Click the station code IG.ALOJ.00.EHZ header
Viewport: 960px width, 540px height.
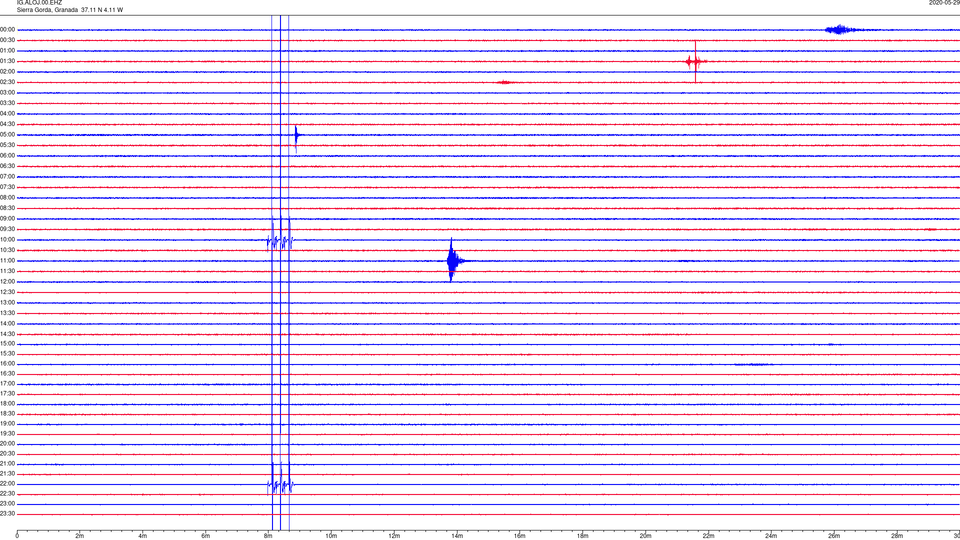pyautogui.click(x=39, y=2)
